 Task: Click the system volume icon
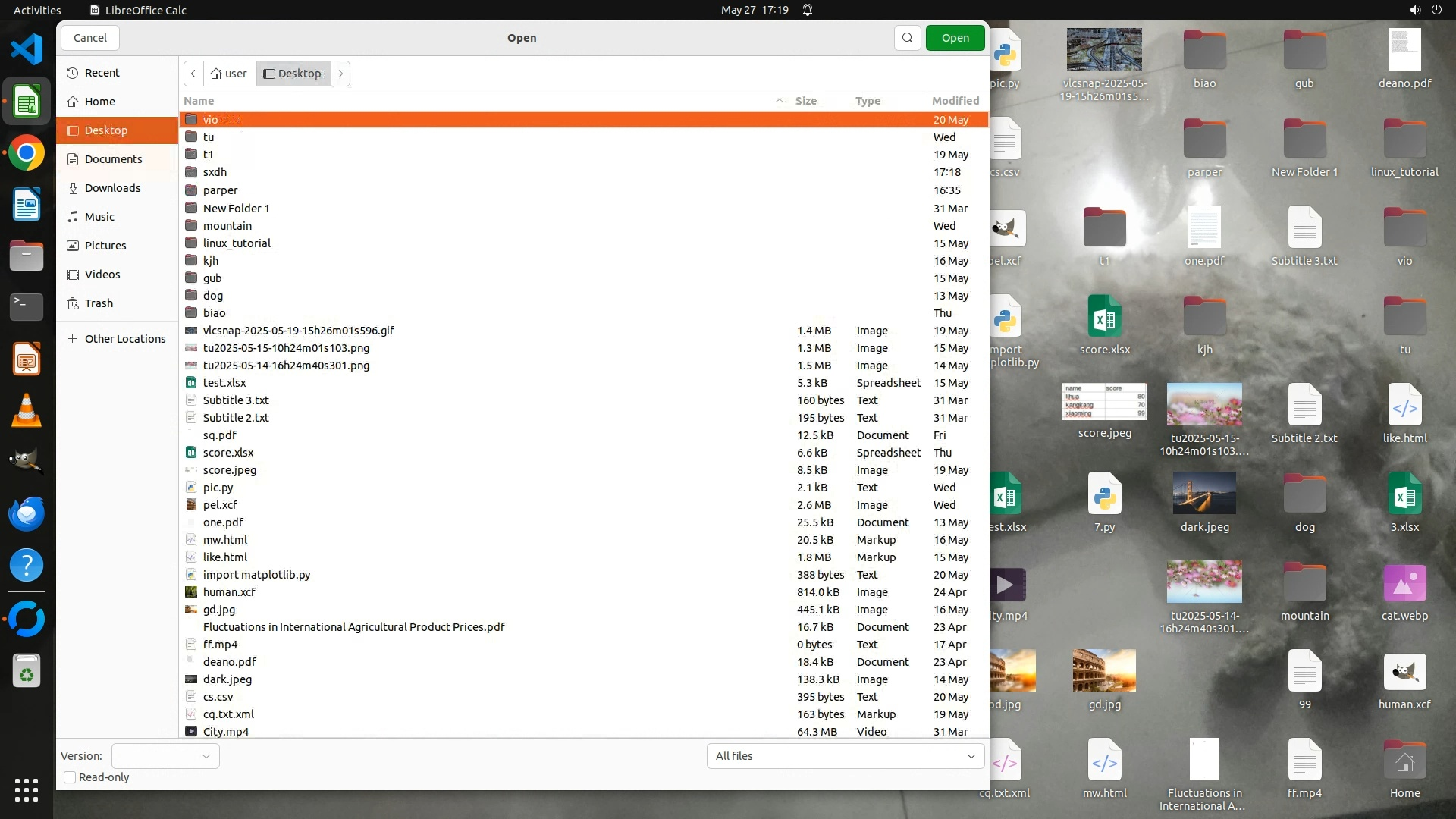[1414, 10]
